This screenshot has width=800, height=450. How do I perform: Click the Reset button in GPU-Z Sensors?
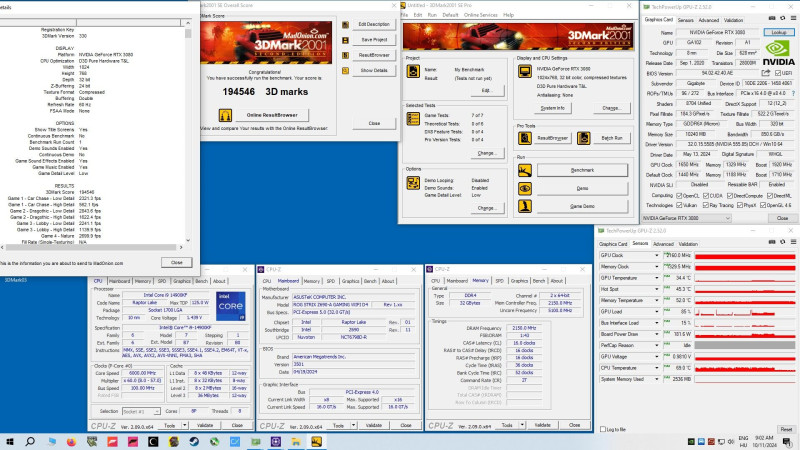point(786,430)
